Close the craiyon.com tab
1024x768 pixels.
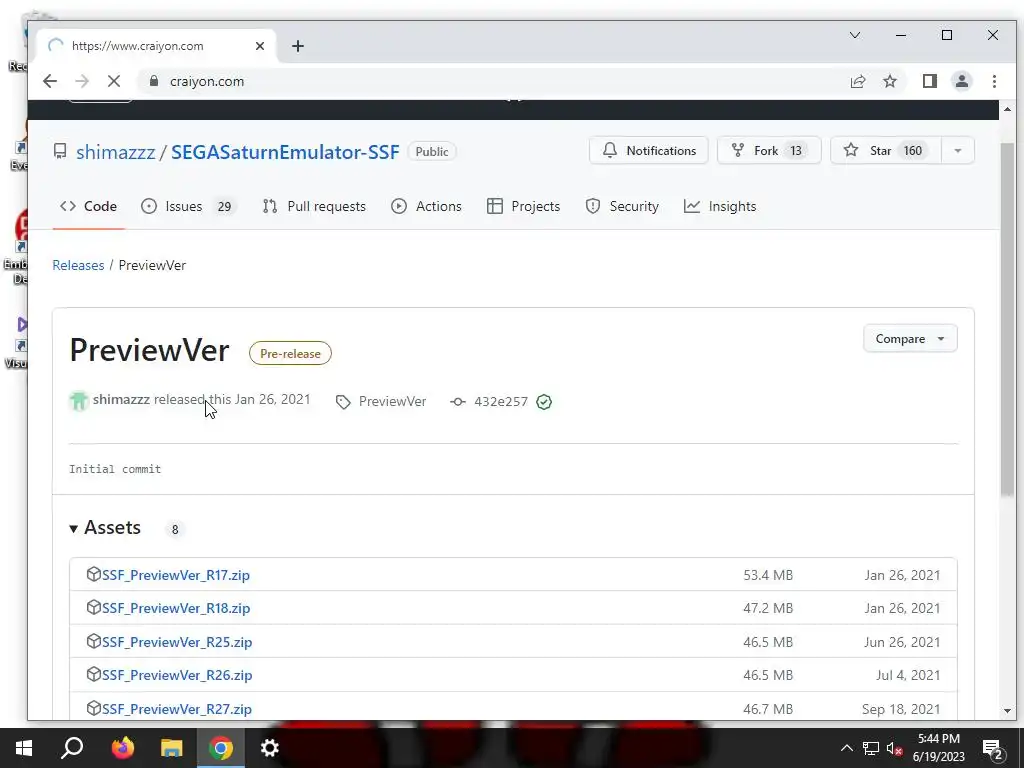point(259,46)
